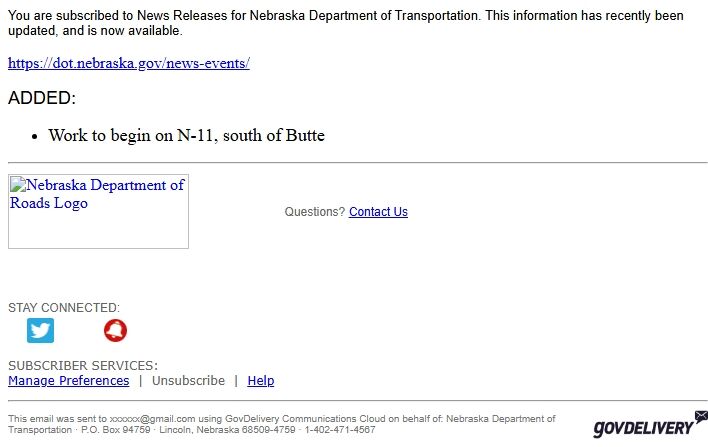708x447 pixels.
Task: Click the ADDED: heading
Action: pyautogui.click(x=42, y=98)
